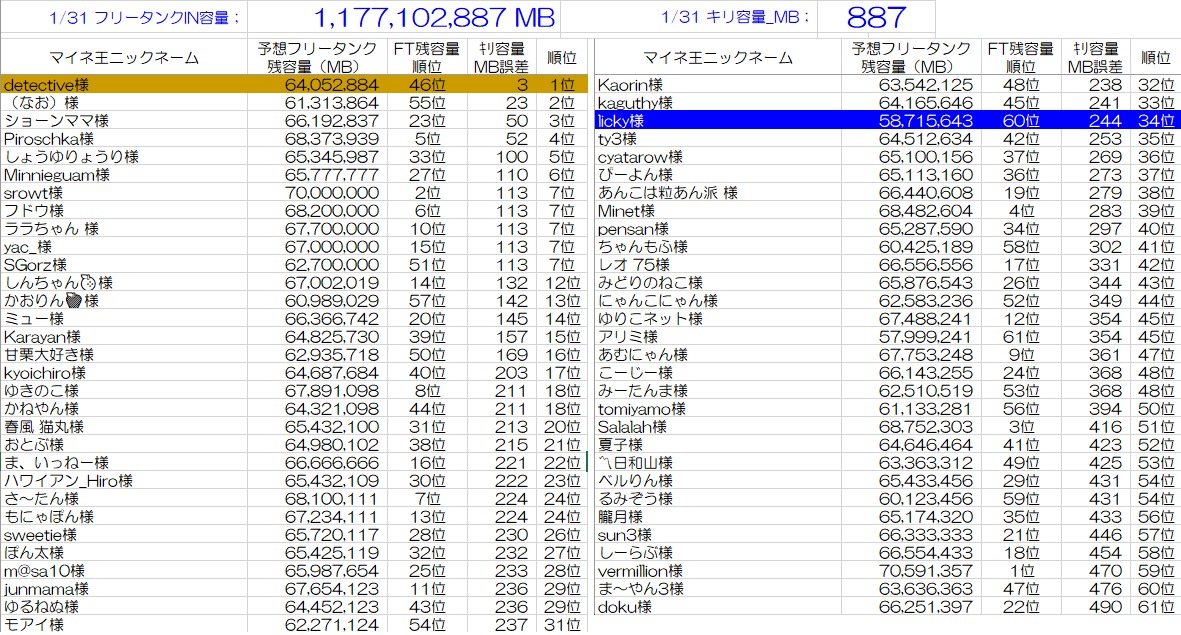The width and height of the screenshot is (1181, 635).
Task: Select the 'Piroschka様' row name
Action: (124, 139)
